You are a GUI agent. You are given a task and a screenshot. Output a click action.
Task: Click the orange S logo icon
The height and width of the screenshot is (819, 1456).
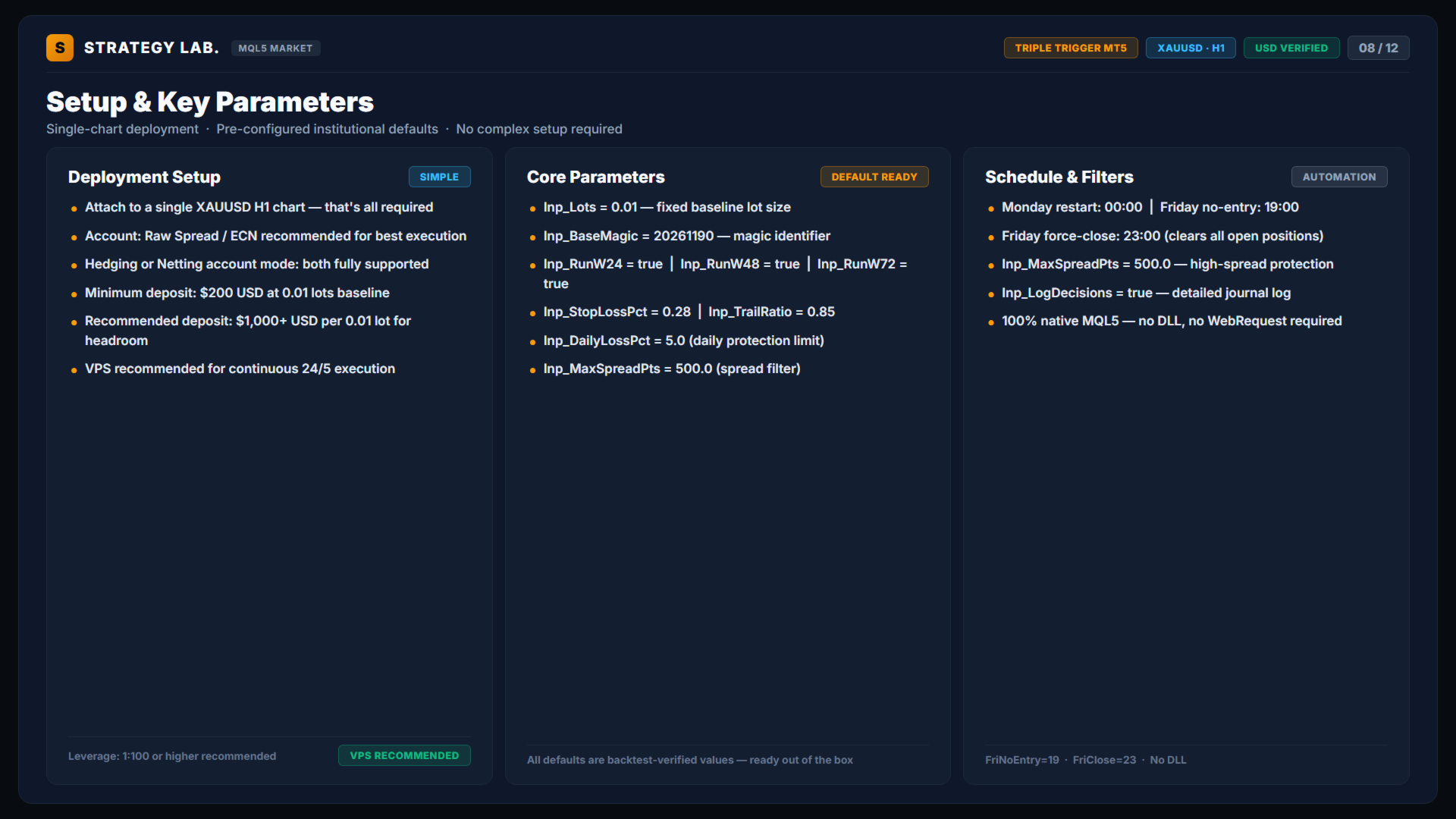click(60, 48)
